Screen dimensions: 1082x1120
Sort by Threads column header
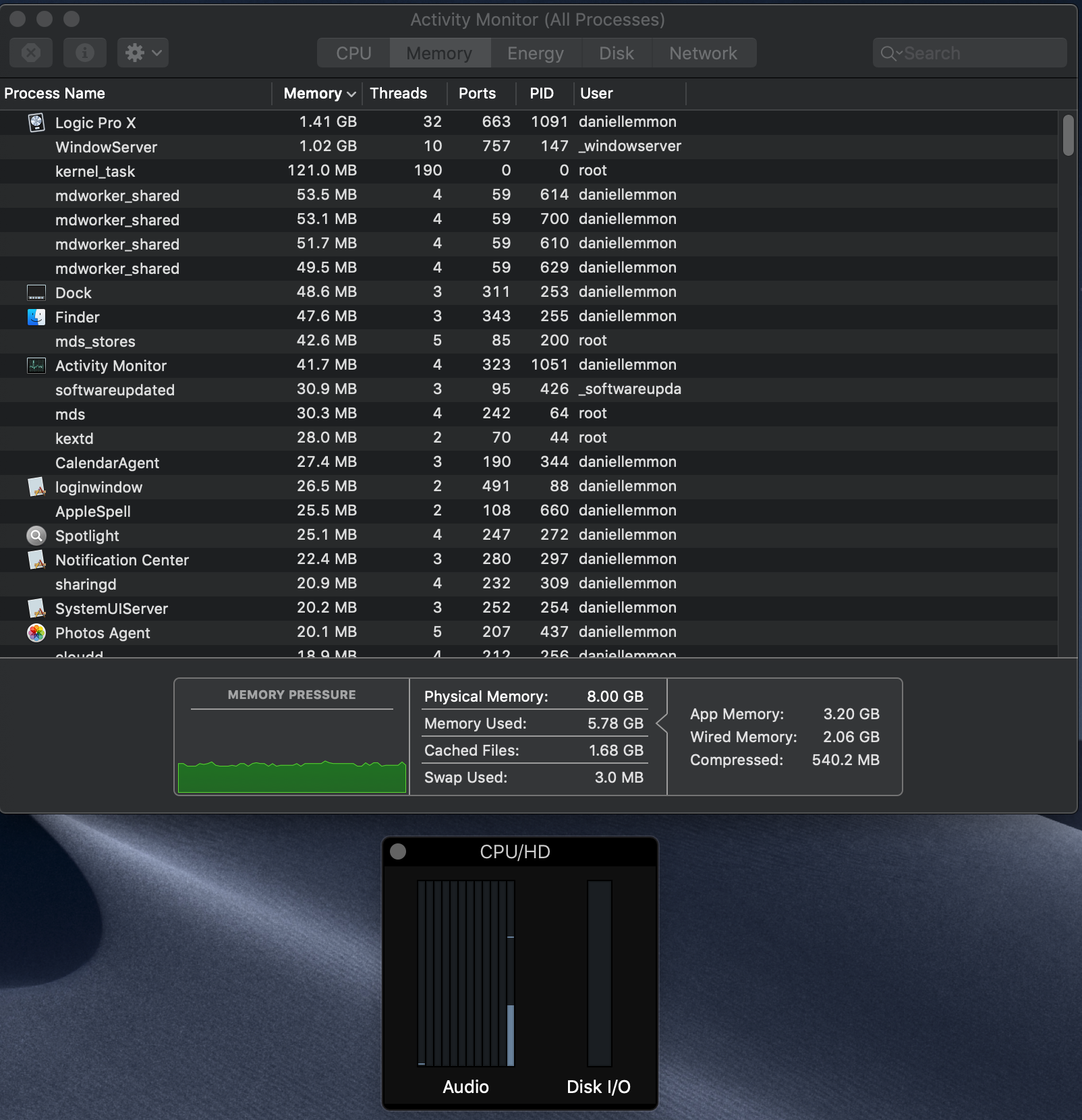click(x=405, y=93)
